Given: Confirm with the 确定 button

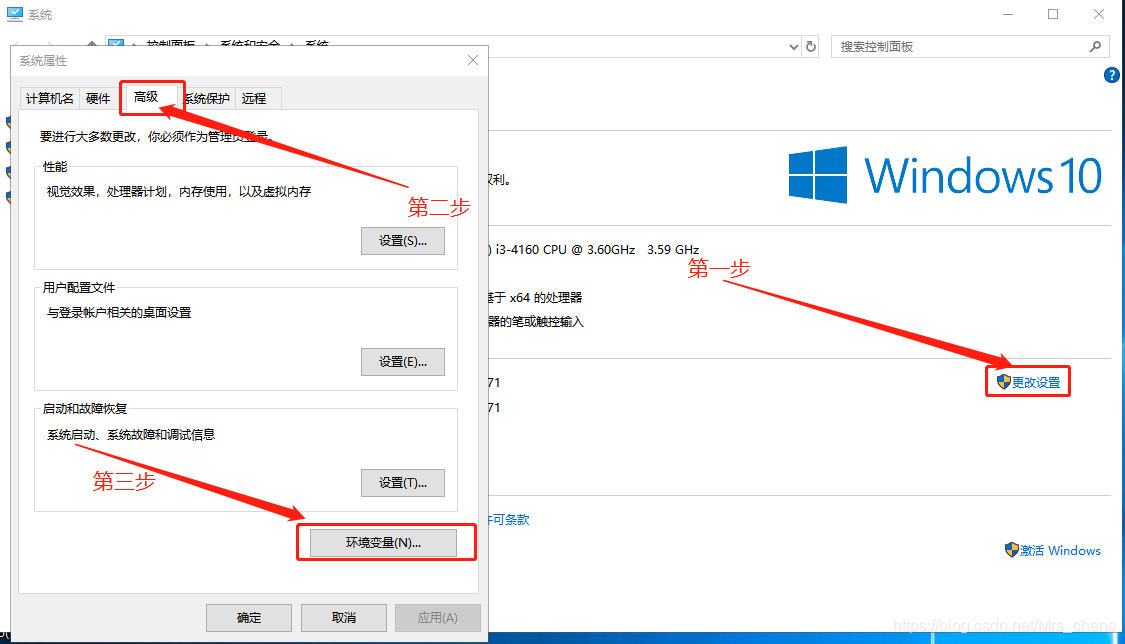Looking at the screenshot, I should (249, 617).
